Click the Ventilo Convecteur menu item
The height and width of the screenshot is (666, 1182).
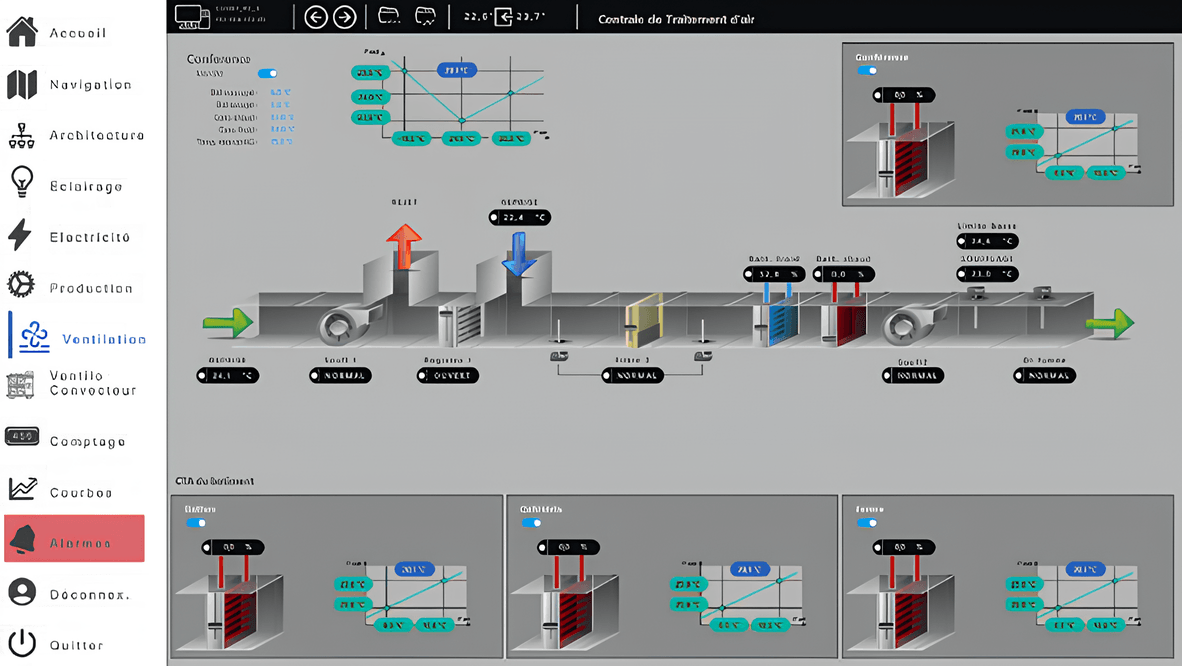tap(92, 383)
